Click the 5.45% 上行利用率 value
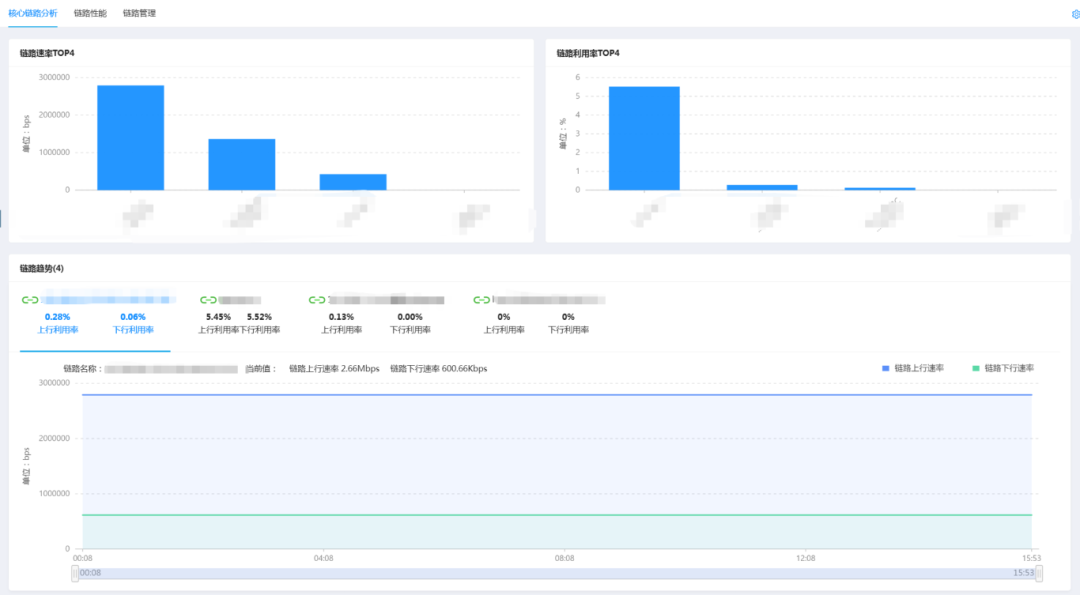The height and width of the screenshot is (595, 1080). pos(218,317)
